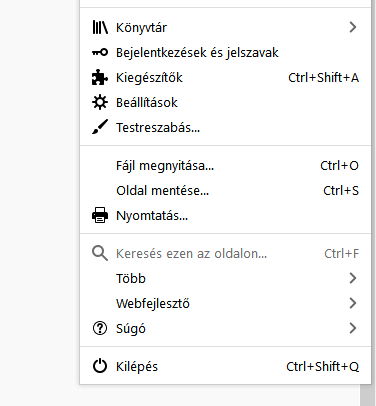376x406 pixels.
Task: Open Bejelentkezések és jelszavak text entry
Action: (197, 53)
